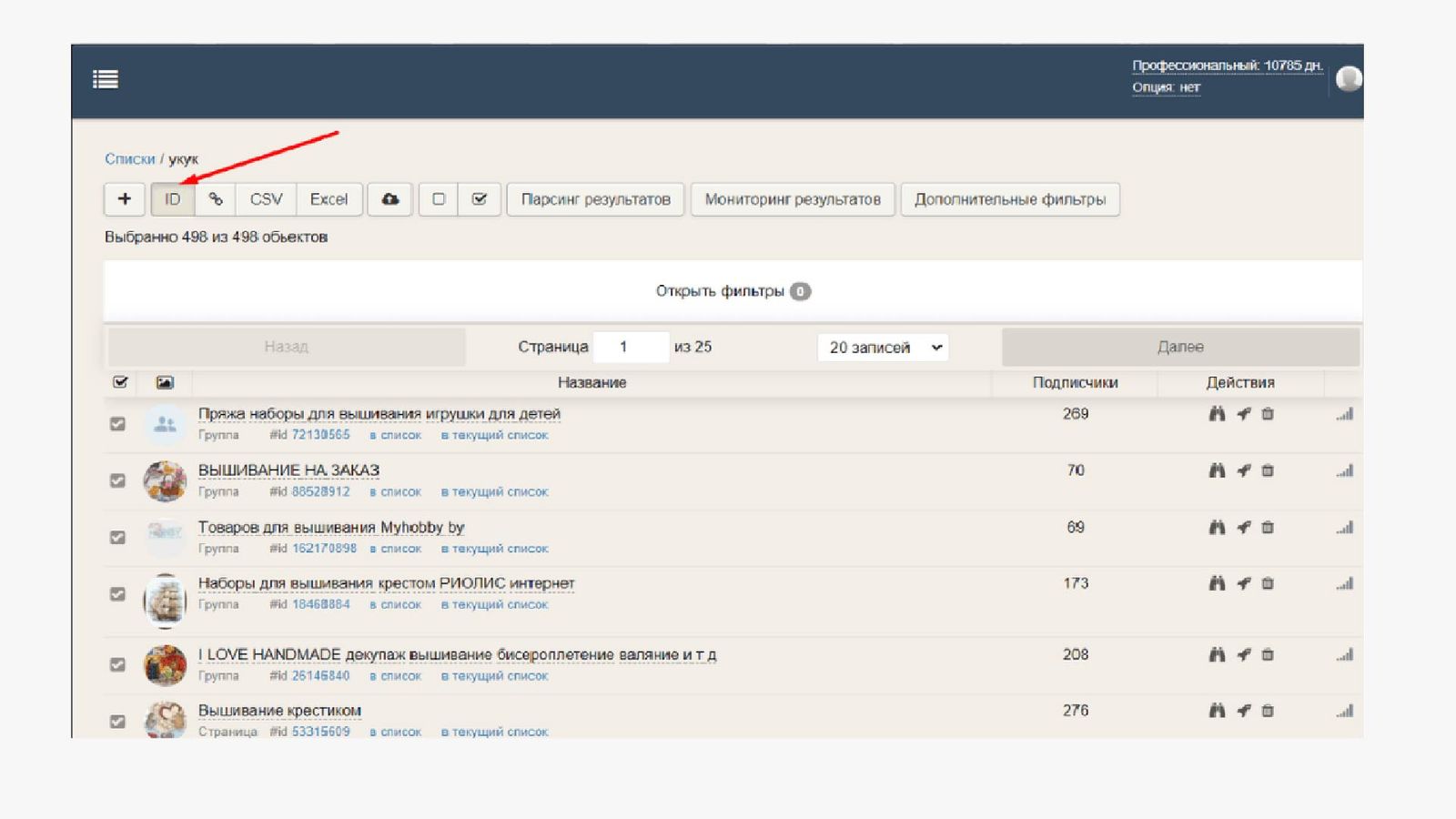This screenshot has width=1456, height=819.
Task: Open statistics bars icon for 269-subscriber row
Action: pos(1345,414)
